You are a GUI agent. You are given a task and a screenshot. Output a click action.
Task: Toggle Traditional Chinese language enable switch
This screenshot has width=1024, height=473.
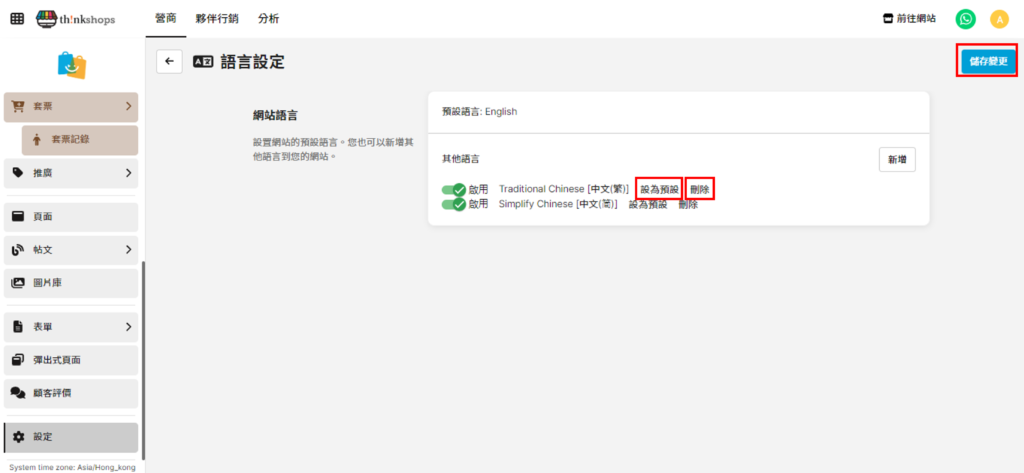pos(454,190)
